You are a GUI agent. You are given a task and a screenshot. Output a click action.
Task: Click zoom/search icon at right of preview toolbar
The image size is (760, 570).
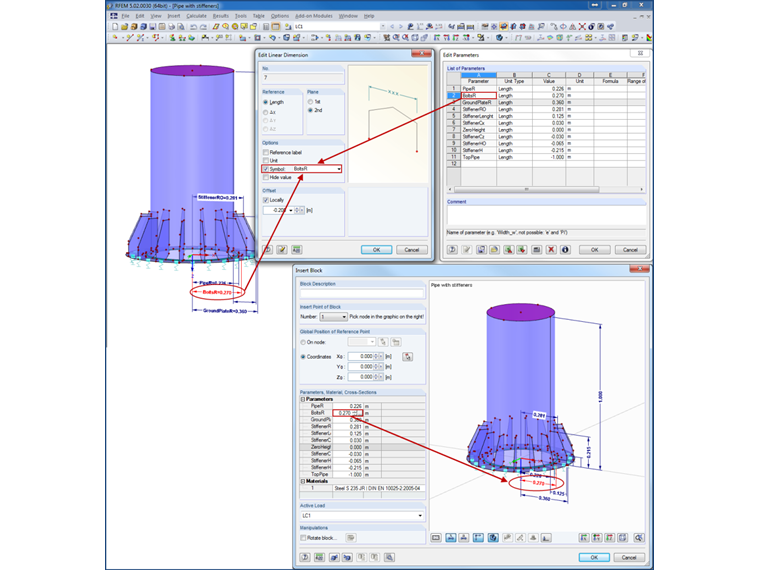click(639, 538)
